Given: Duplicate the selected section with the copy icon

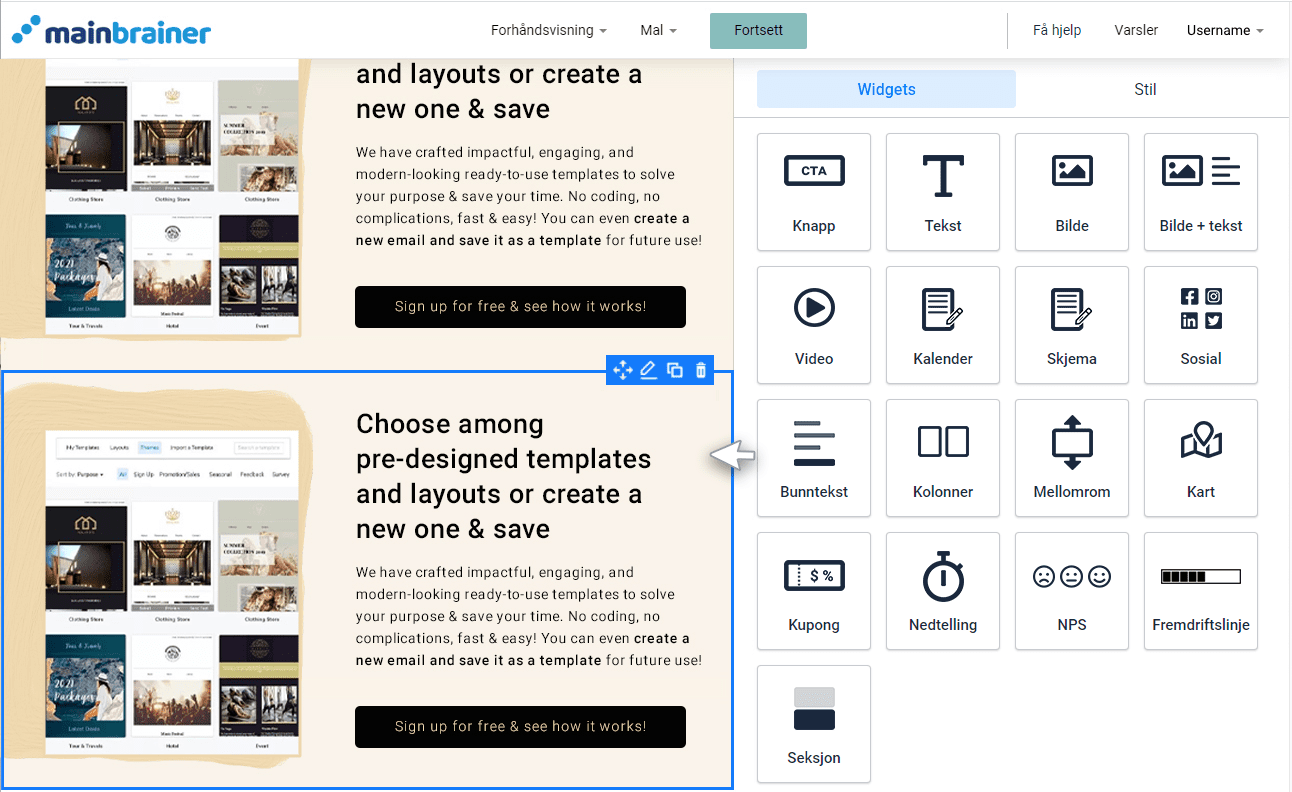Looking at the screenshot, I should pos(674,369).
